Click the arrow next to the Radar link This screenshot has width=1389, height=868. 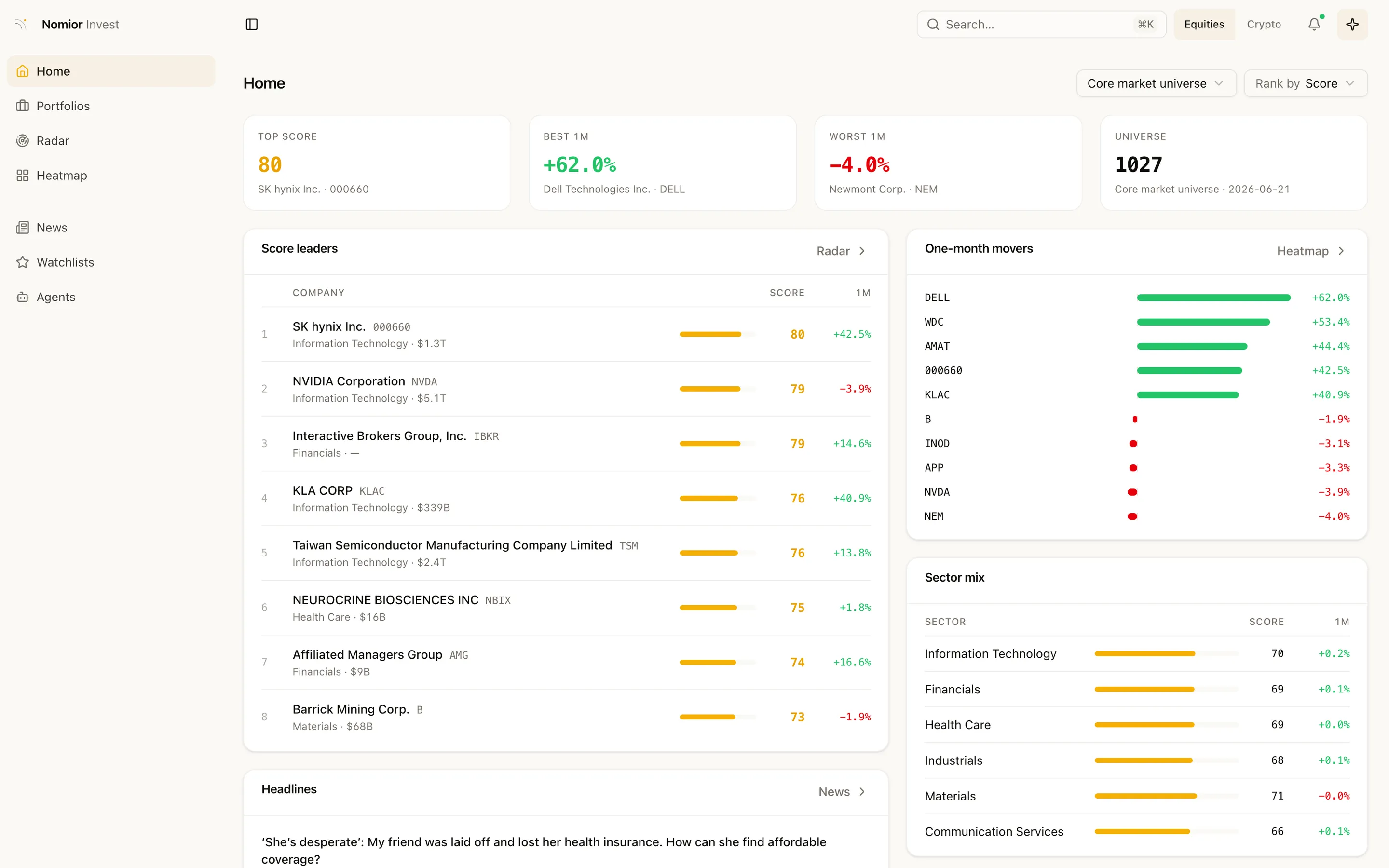[x=862, y=251]
